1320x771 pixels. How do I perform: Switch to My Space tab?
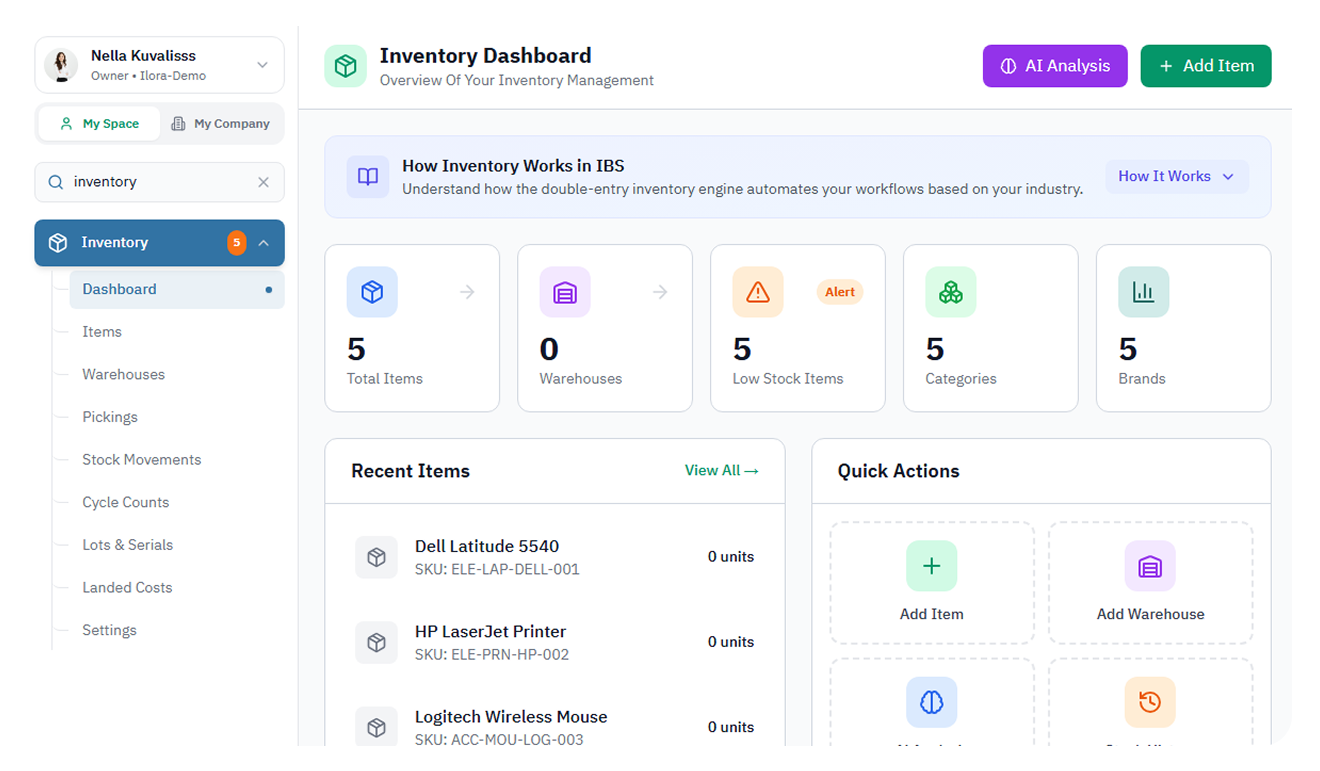(x=100, y=124)
